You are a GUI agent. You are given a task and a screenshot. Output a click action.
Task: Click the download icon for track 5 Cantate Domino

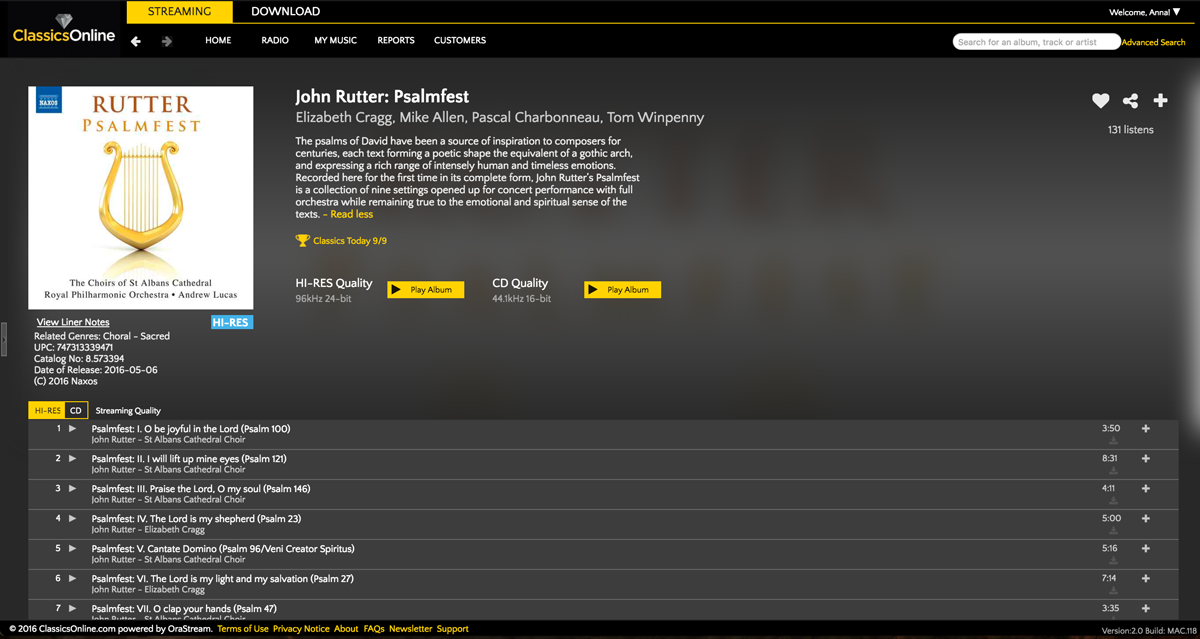1113,561
